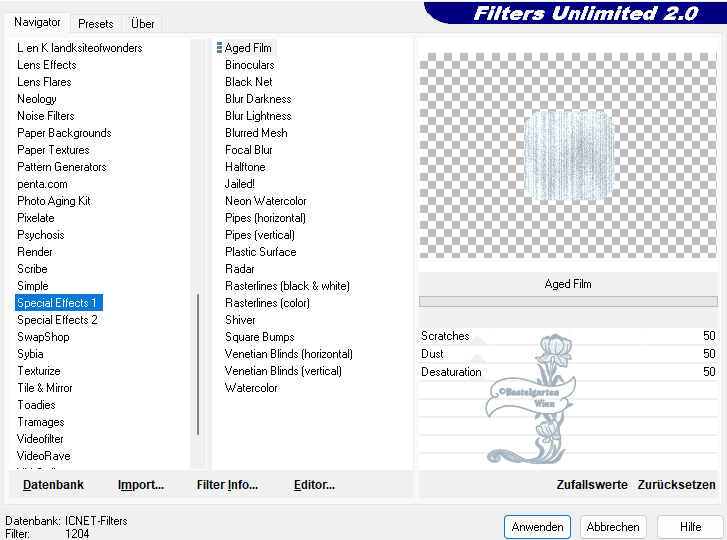Select Venetian Blinds (horizontal) filter

[x=289, y=354]
